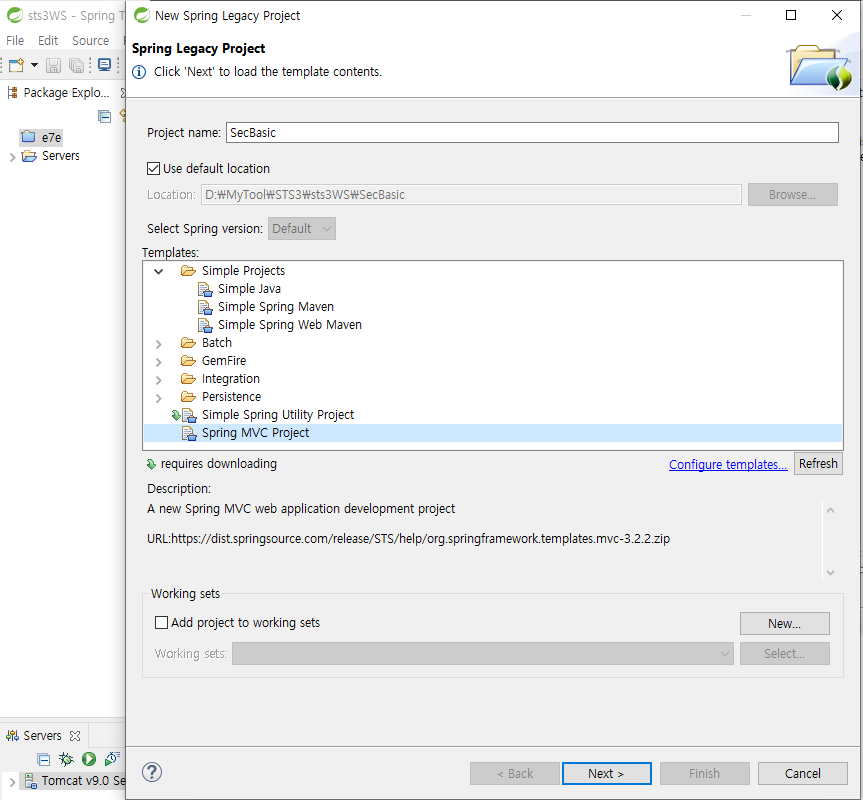Expand the Persistence templates folder

click(159, 398)
